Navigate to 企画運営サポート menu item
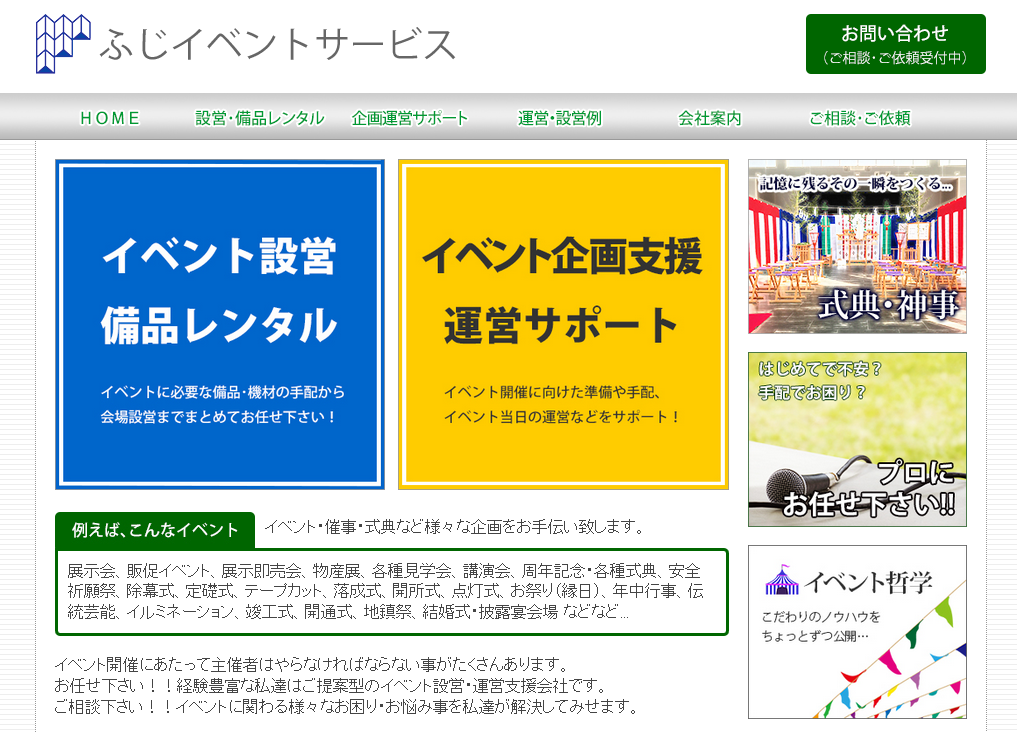Image resolution: width=1017 pixels, height=732 pixels. (410, 117)
